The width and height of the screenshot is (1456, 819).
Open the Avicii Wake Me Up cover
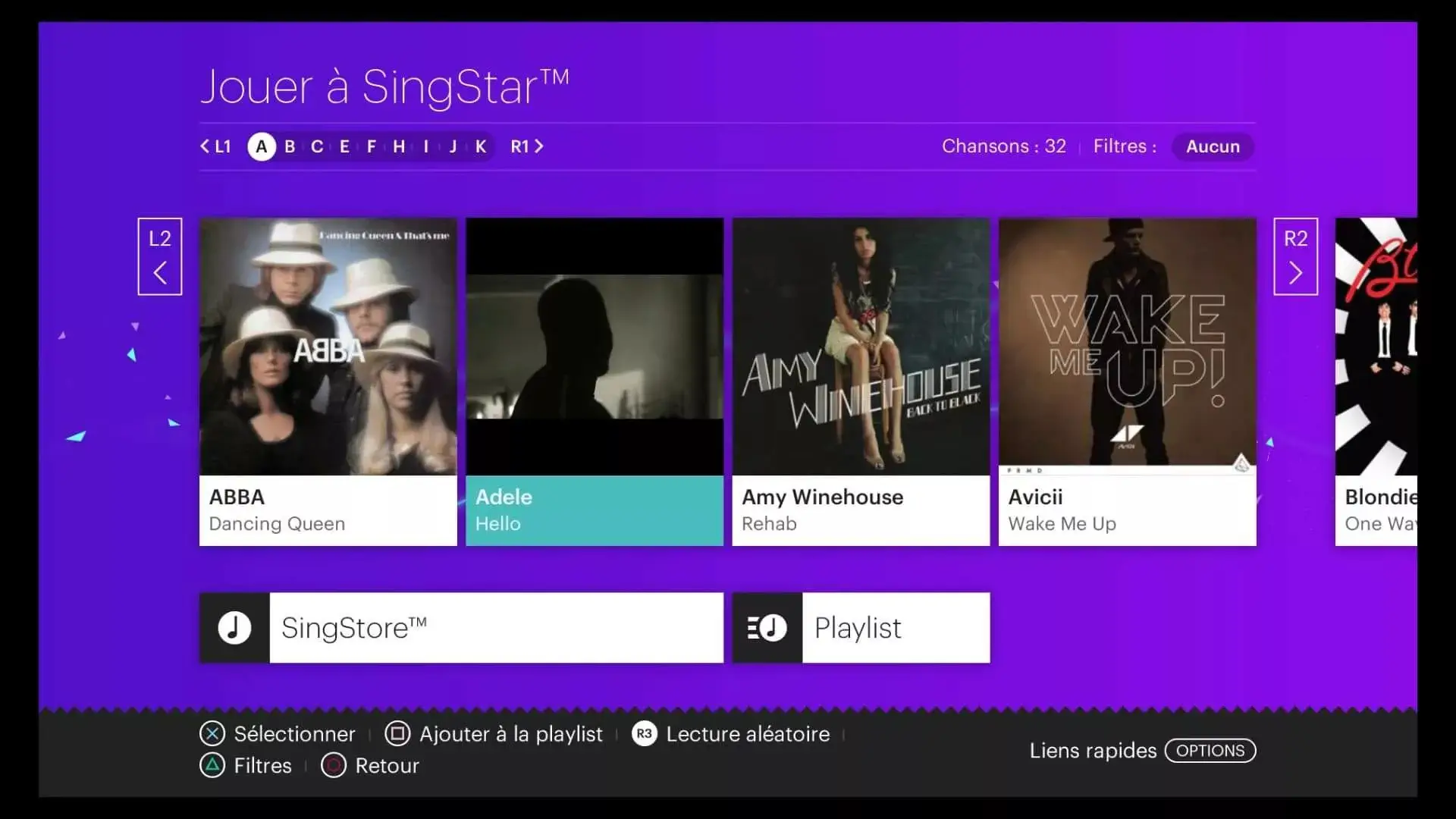coord(1128,347)
